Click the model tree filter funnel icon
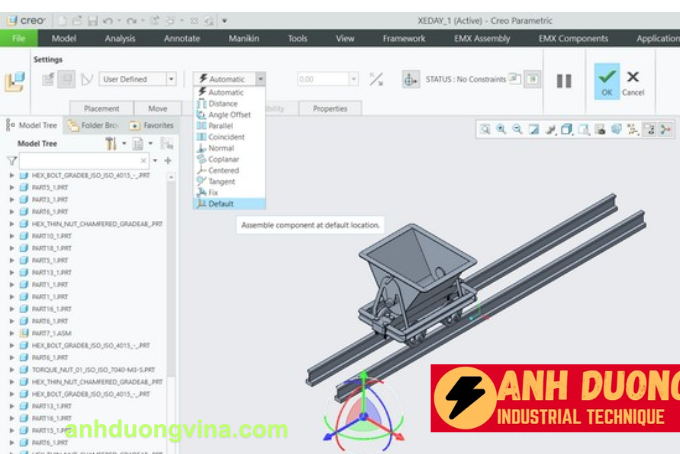This screenshot has height=454, width=680. (x=11, y=160)
